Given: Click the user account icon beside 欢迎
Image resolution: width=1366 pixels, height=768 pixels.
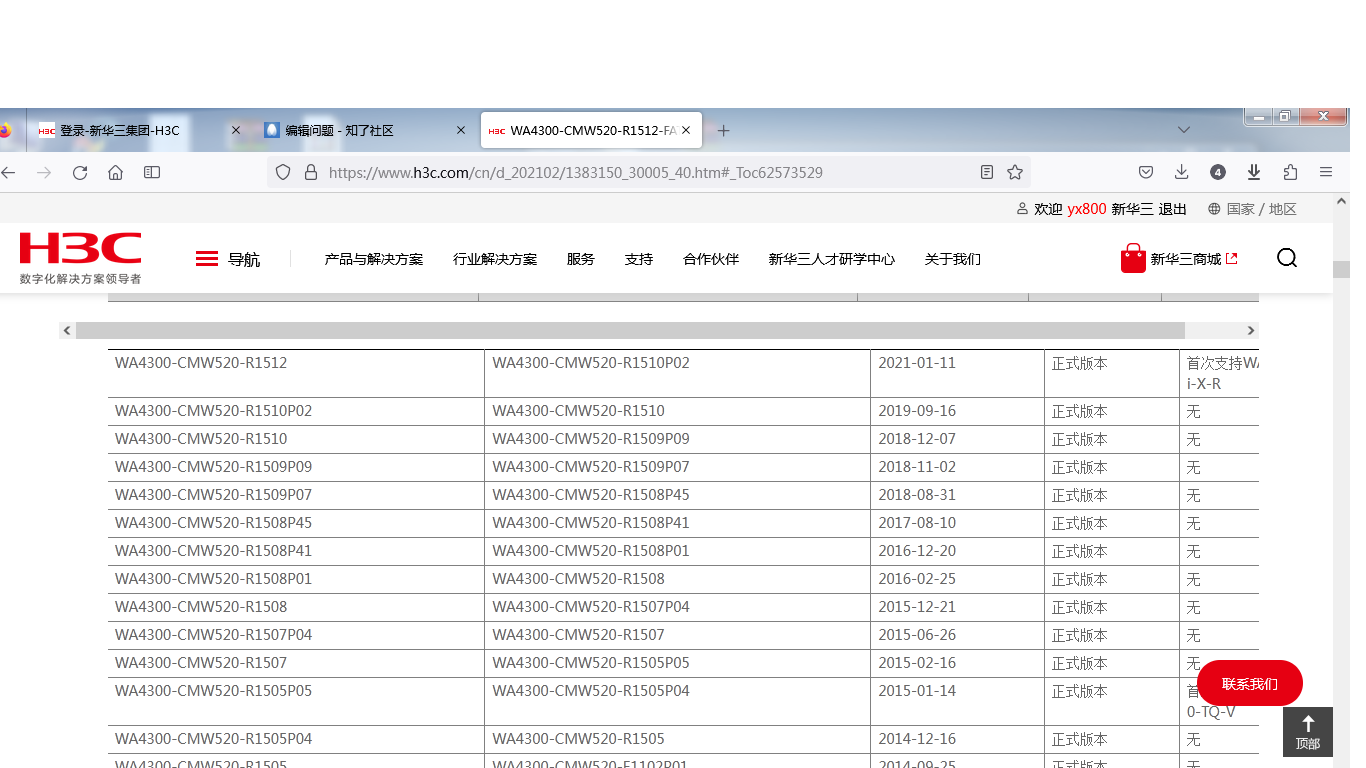Looking at the screenshot, I should [1022, 209].
